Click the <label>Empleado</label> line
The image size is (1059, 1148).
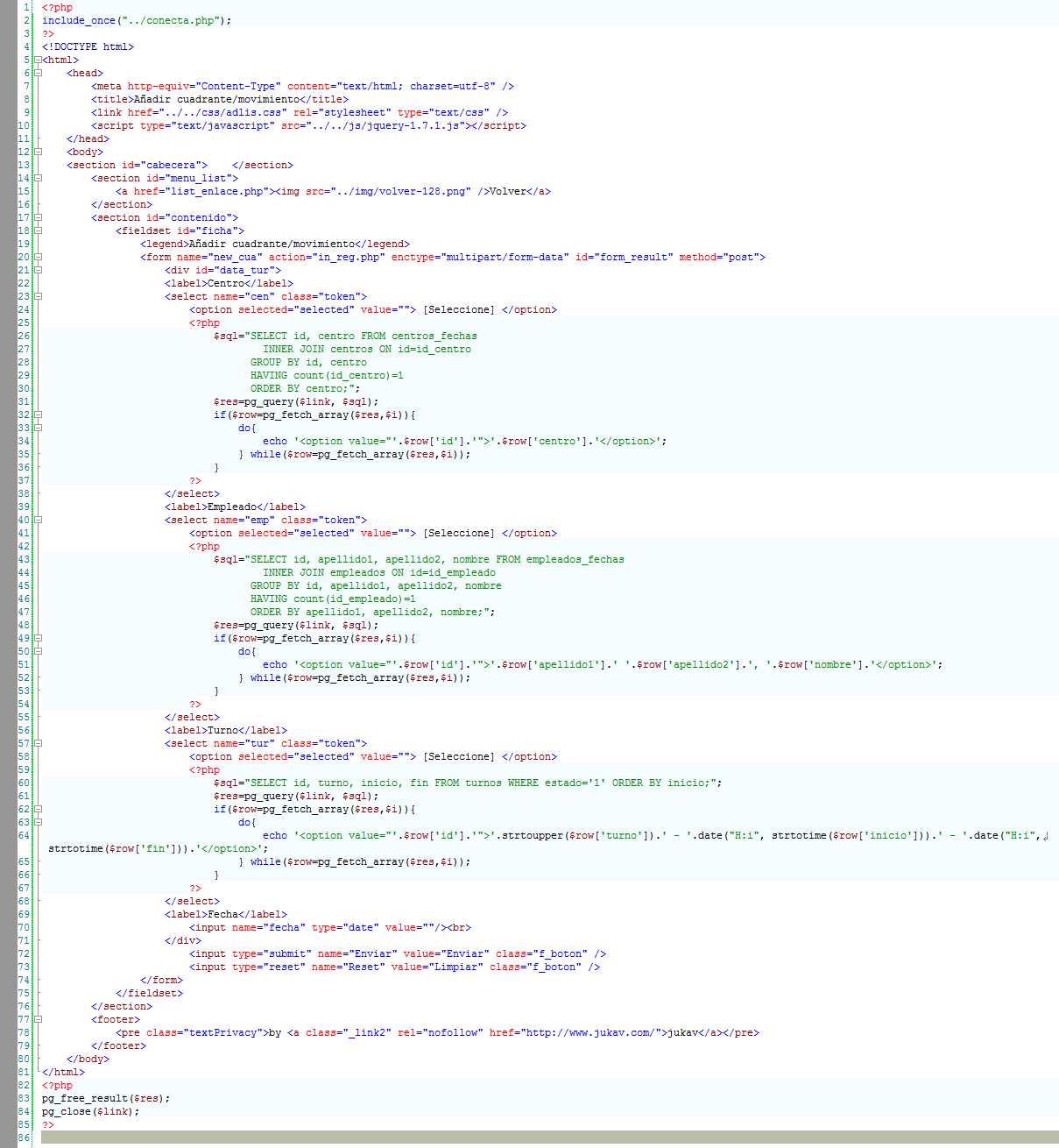point(235,507)
